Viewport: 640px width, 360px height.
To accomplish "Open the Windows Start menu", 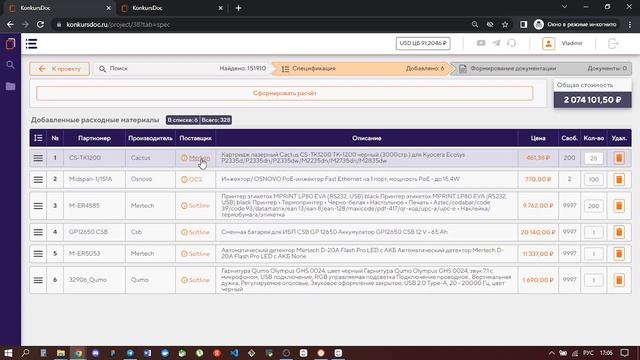I will click(8, 353).
